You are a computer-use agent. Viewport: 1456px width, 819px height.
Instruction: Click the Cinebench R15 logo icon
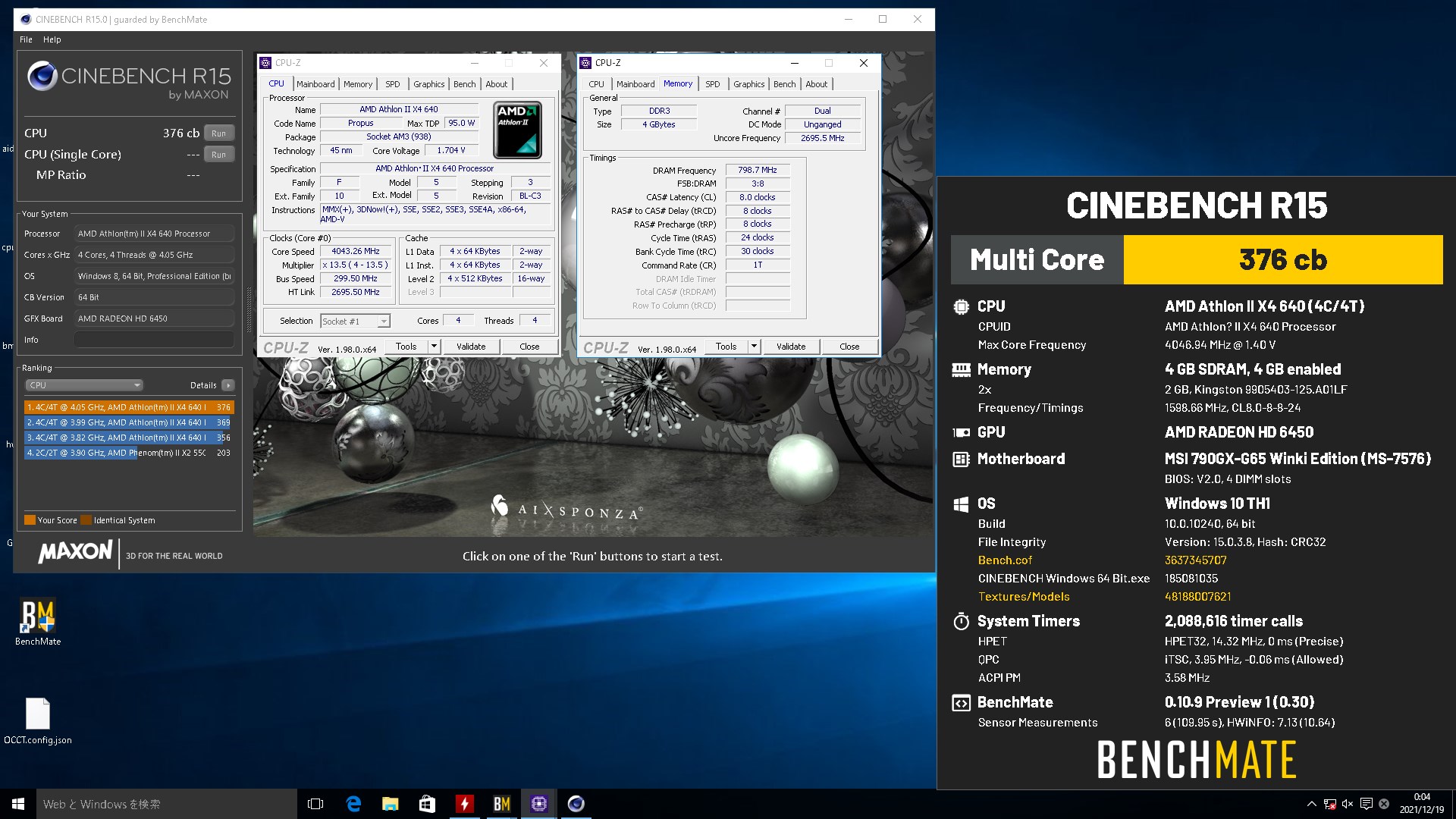click(x=42, y=76)
